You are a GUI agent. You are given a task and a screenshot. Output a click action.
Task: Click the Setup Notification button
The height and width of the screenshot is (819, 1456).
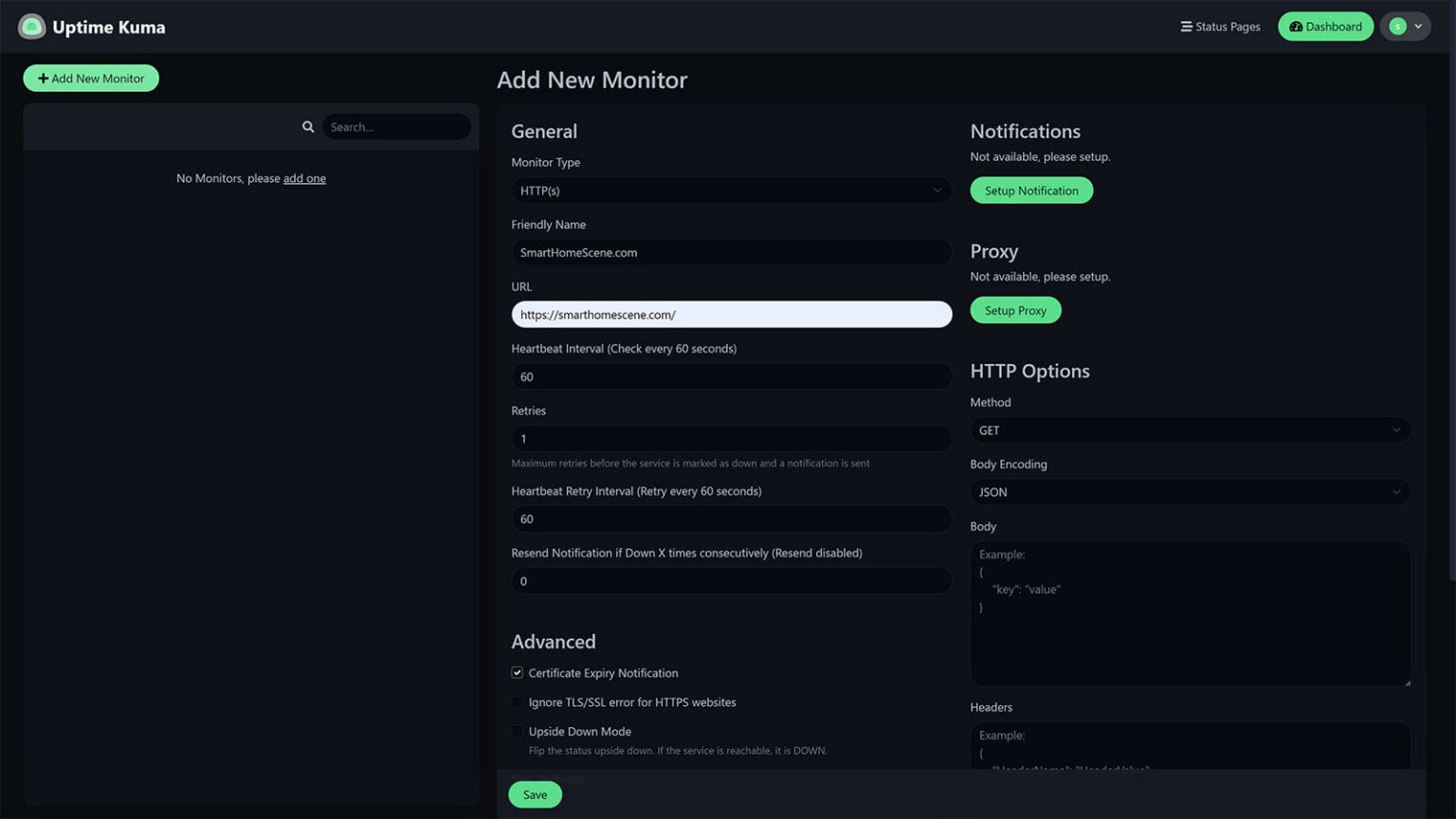[x=1030, y=190]
